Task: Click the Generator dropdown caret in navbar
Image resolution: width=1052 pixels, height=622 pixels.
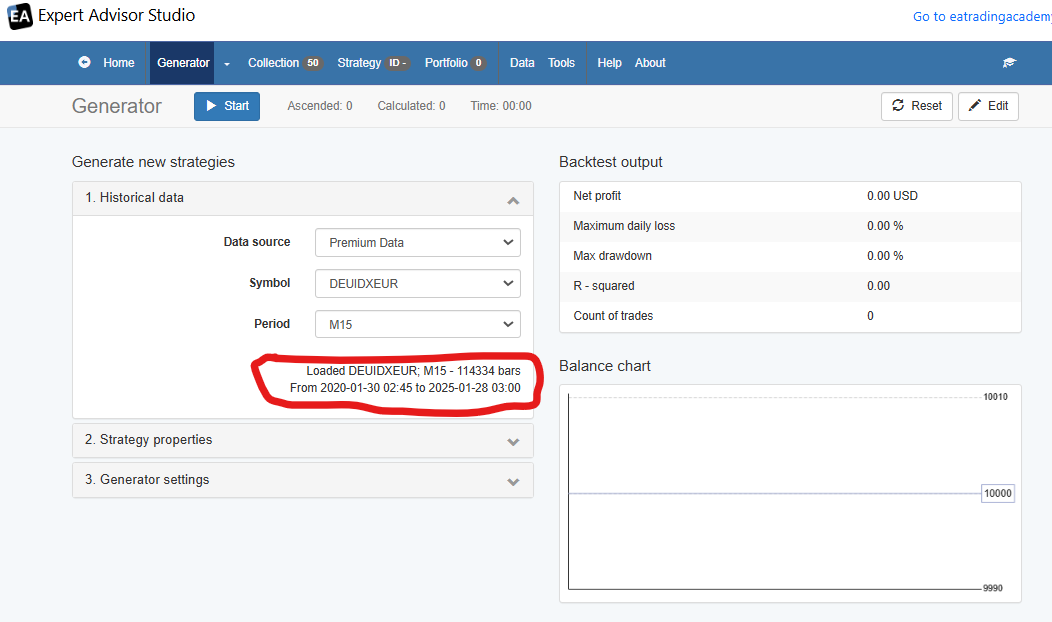Action: tap(227, 64)
